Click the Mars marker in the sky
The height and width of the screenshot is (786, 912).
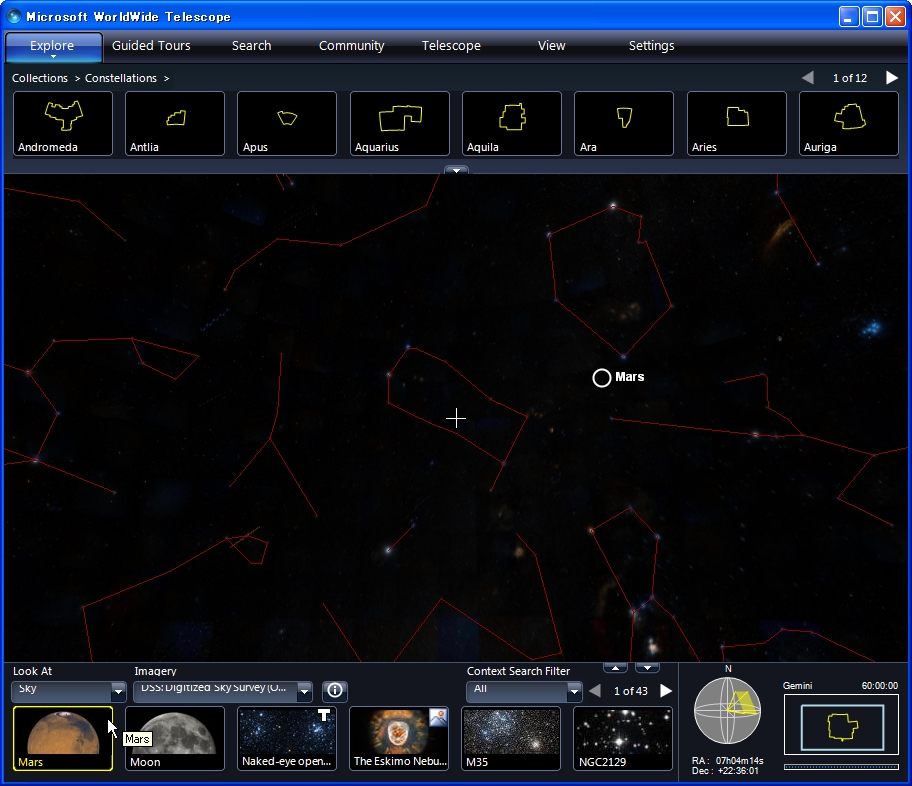602,378
